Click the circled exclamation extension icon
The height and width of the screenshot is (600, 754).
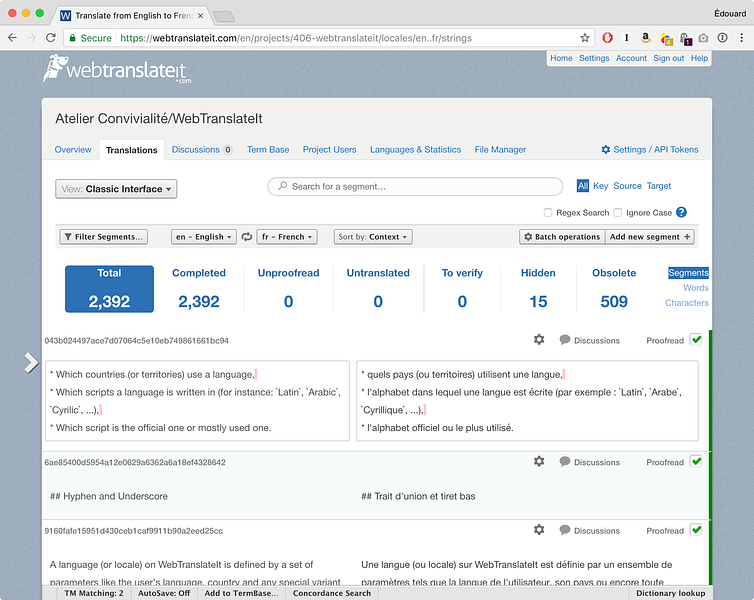pyautogui.click(x=722, y=38)
